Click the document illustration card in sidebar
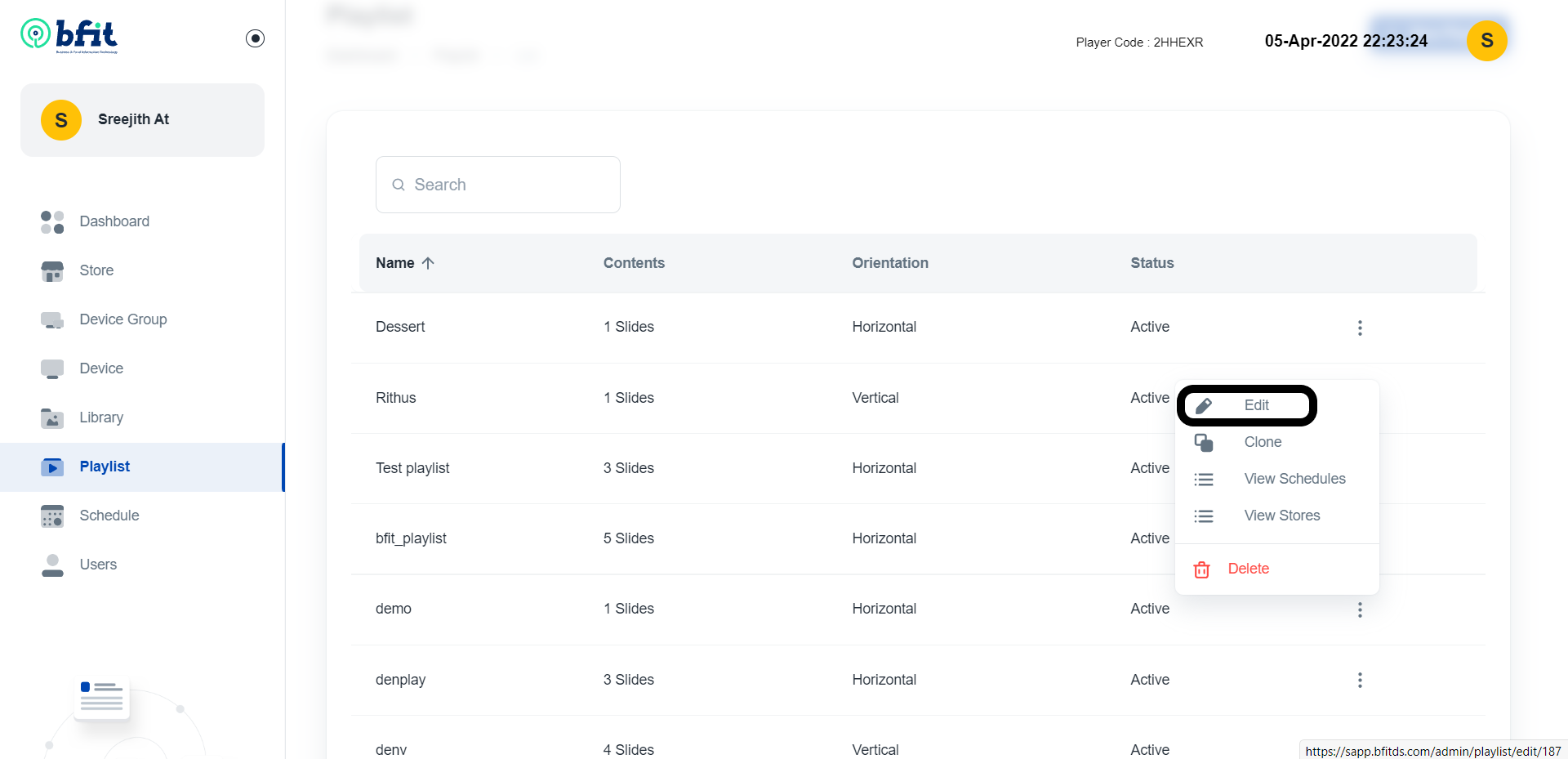This screenshot has height=759, width=1568. click(102, 698)
